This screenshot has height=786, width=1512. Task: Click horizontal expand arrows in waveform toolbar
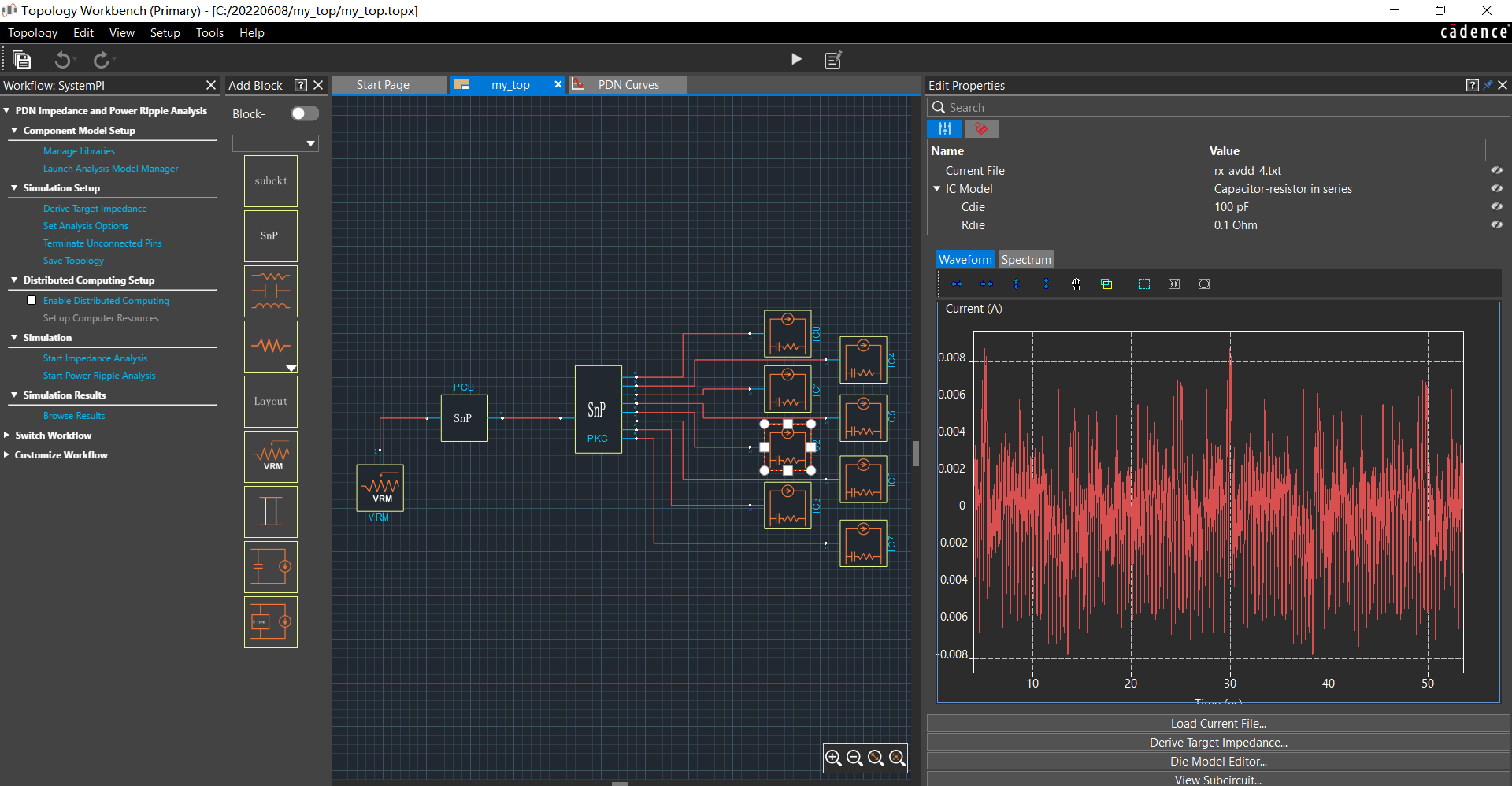(x=957, y=284)
